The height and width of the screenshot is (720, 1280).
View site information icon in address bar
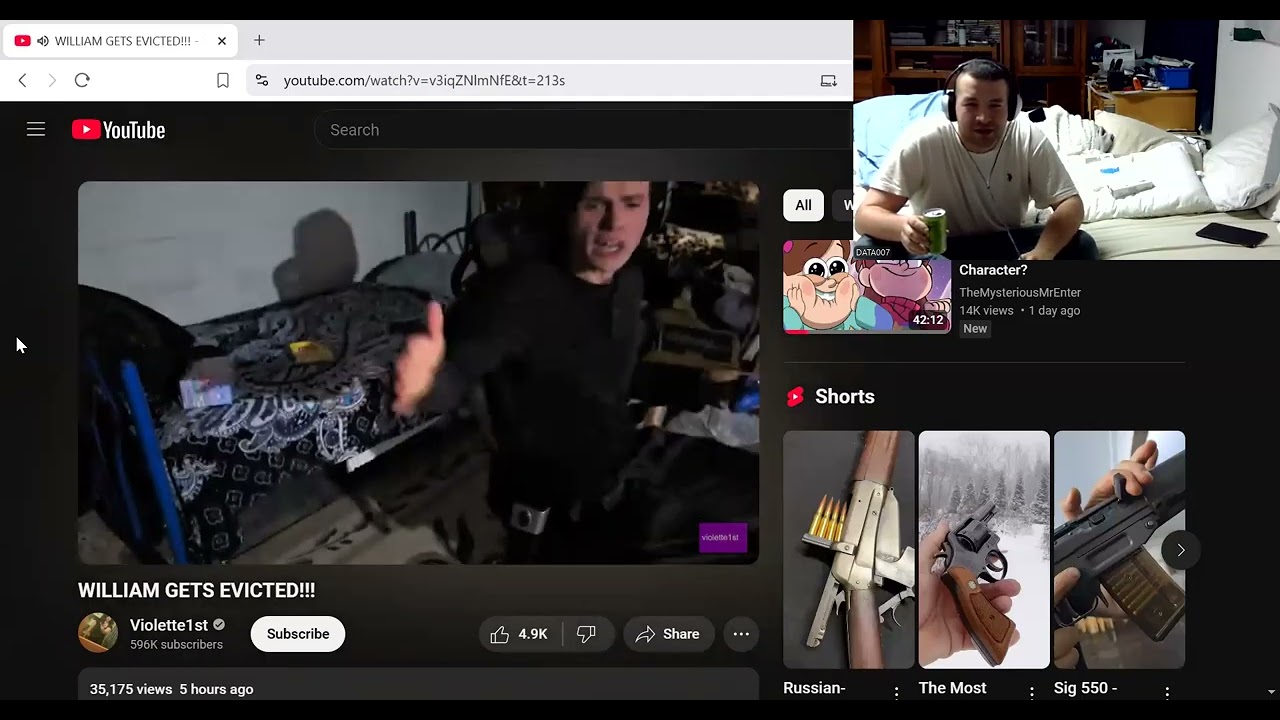pyautogui.click(x=261, y=80)
